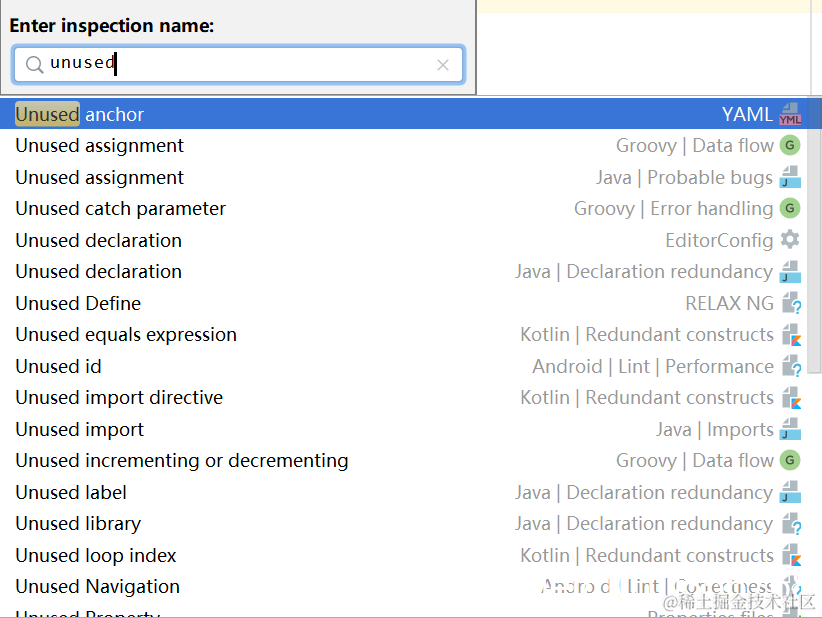The image size is (822, 618).
Task: Click RELAX NG unknown-file icon
Action: click(x=791, y=303)
